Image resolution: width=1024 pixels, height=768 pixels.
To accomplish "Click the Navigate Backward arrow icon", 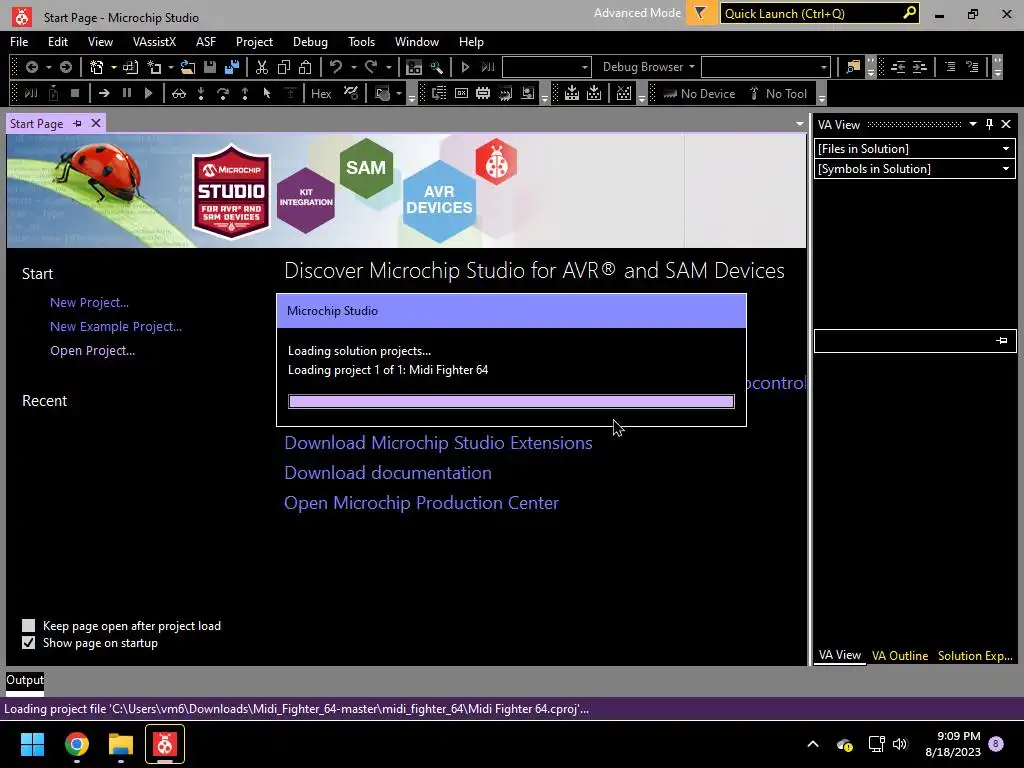I will coord(31,67).
